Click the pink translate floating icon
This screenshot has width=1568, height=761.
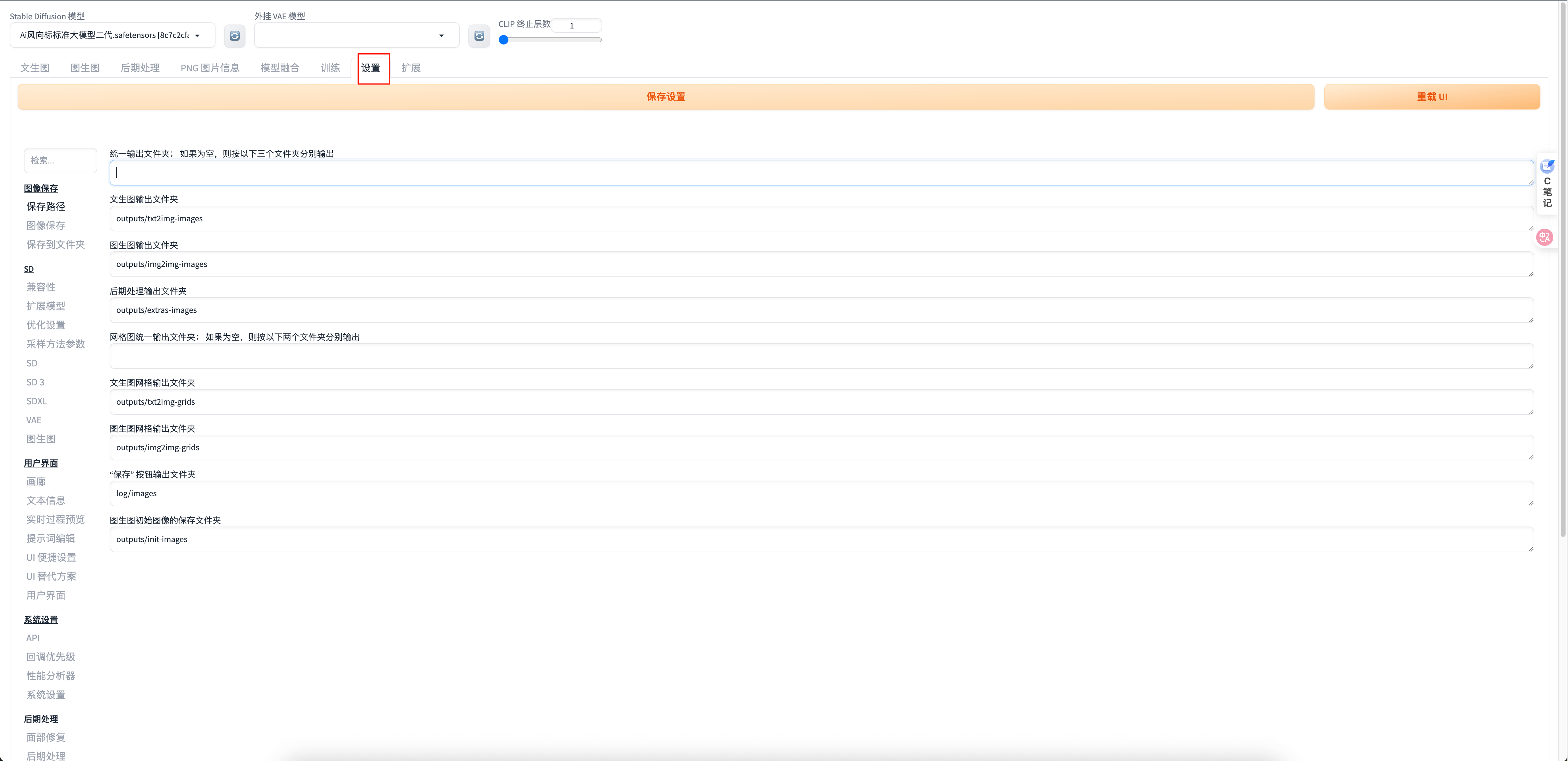(x=1544, y=238)
